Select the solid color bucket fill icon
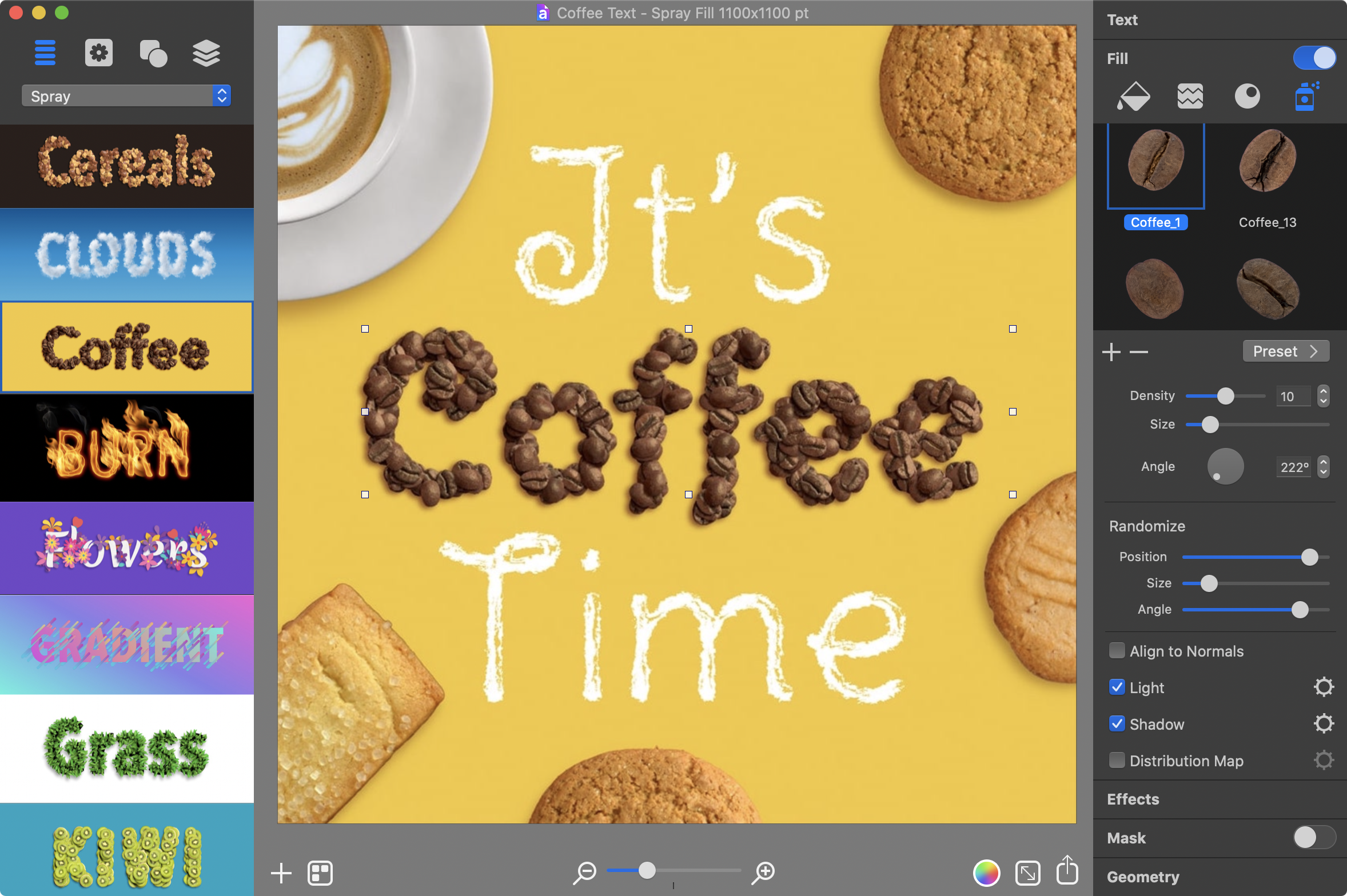Viewport: 1347px width, 896px height. [x=1133, y=96]
